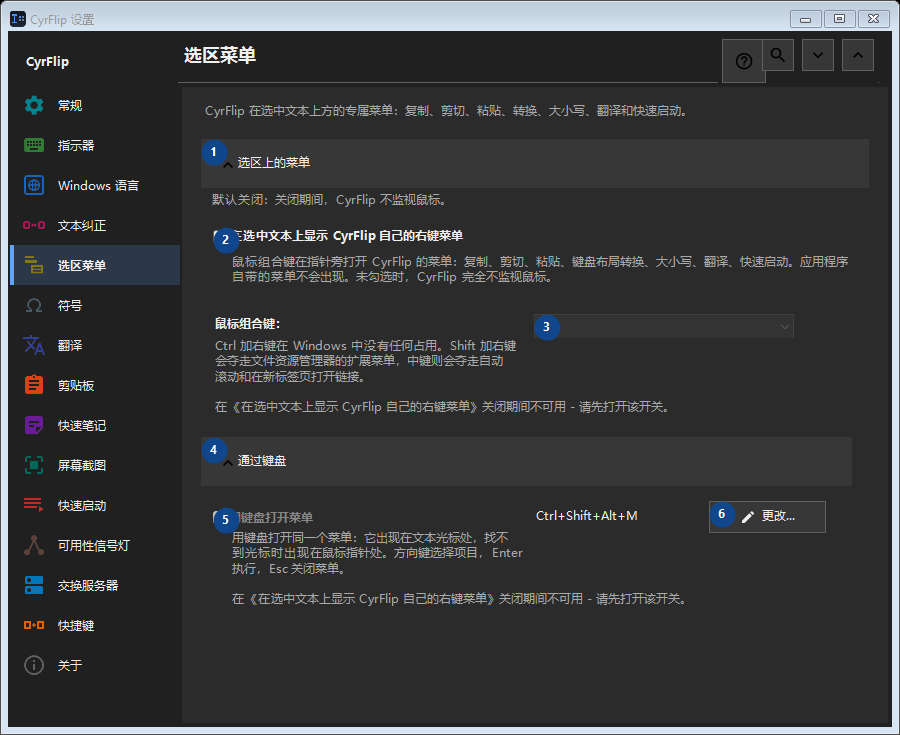
Task: Switch to the 指示器 page
Action: (x=95, y=145)
